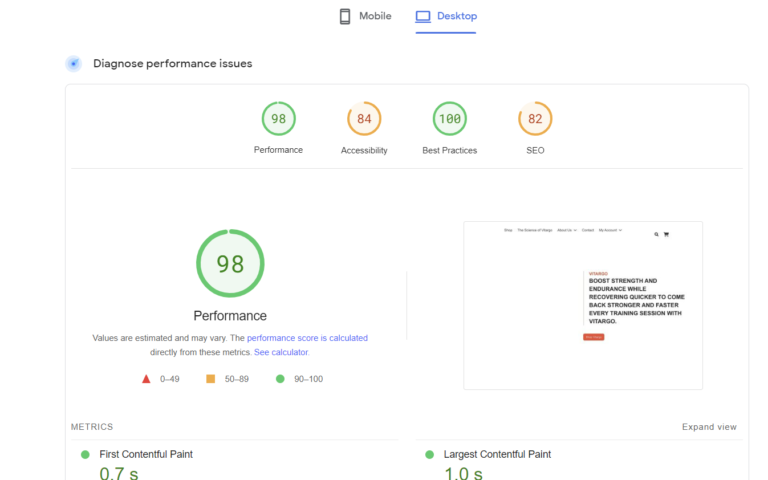768x480 pixels.
Task: Click the red triangle 0–49 legend icon
Action: coord(146,379)
